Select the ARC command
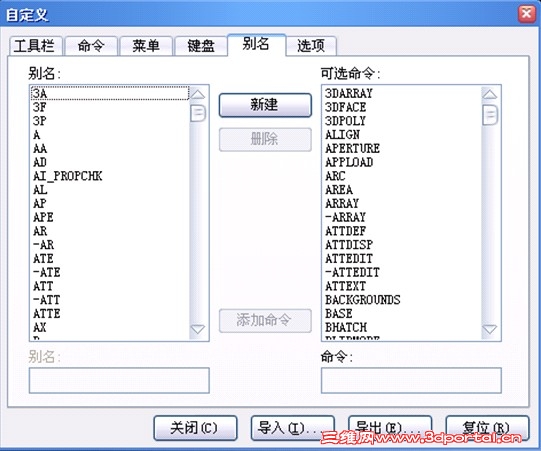This screenshot has width=541, height=451. point(402,176)
